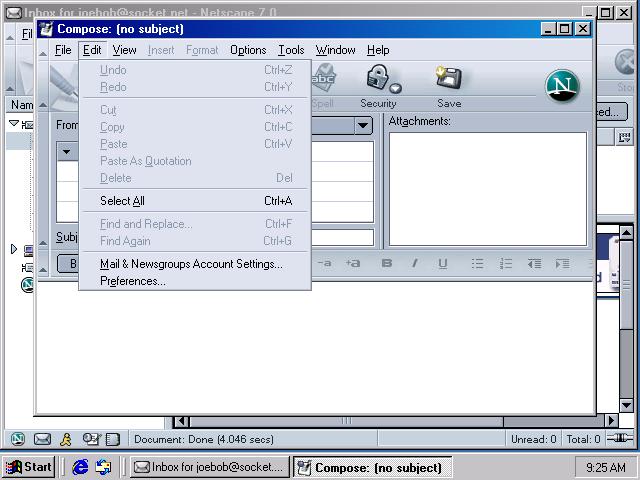Toggle Italic formatting button

coord(415,263)
